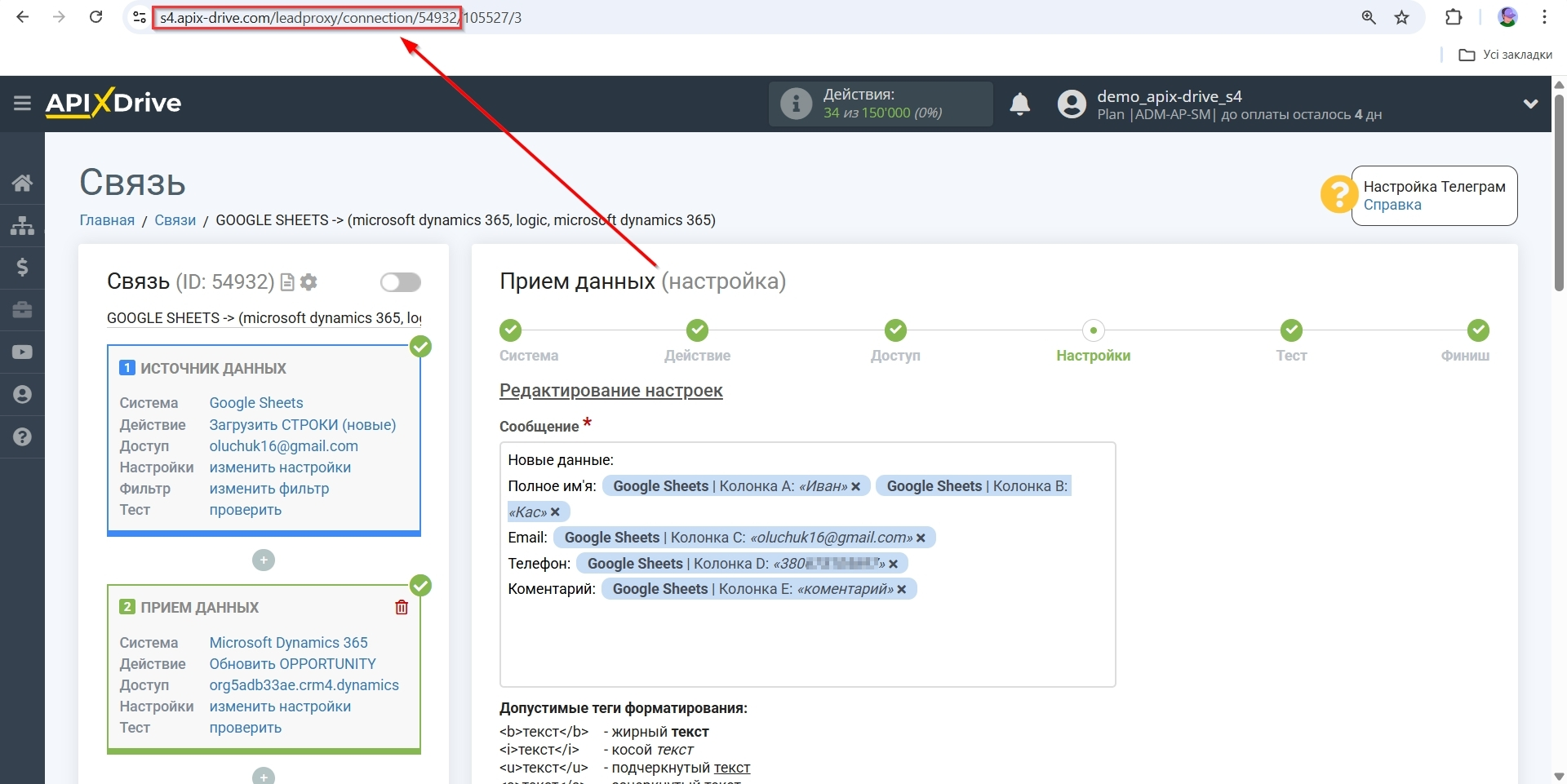Open Загрузить СТРОКИ (новые) action link
Screen dimensions: 1567x784
click(303, 425)
